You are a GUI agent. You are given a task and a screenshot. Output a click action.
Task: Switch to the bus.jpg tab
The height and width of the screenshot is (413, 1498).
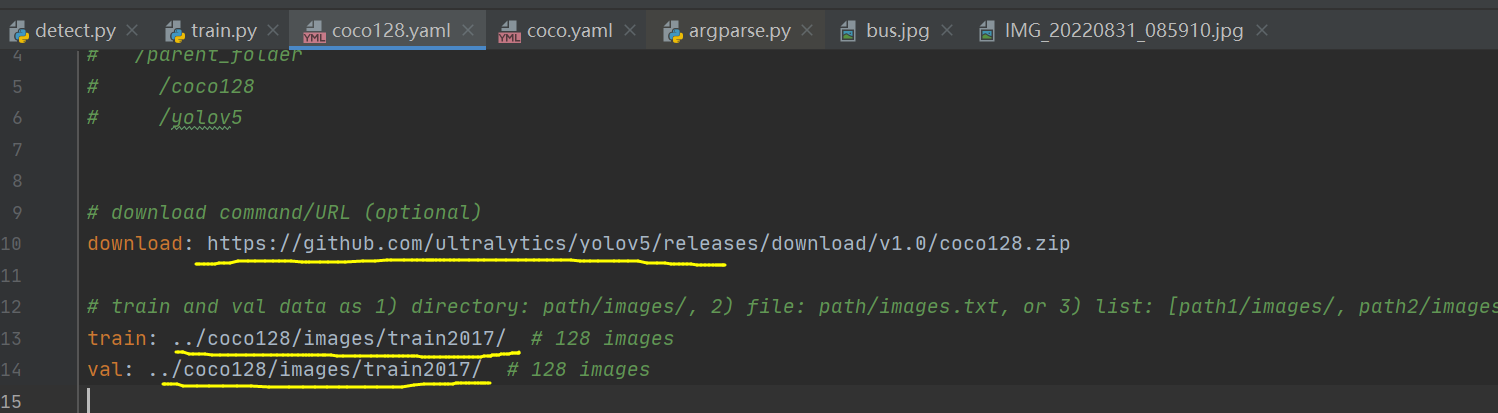tap(897, 31)
